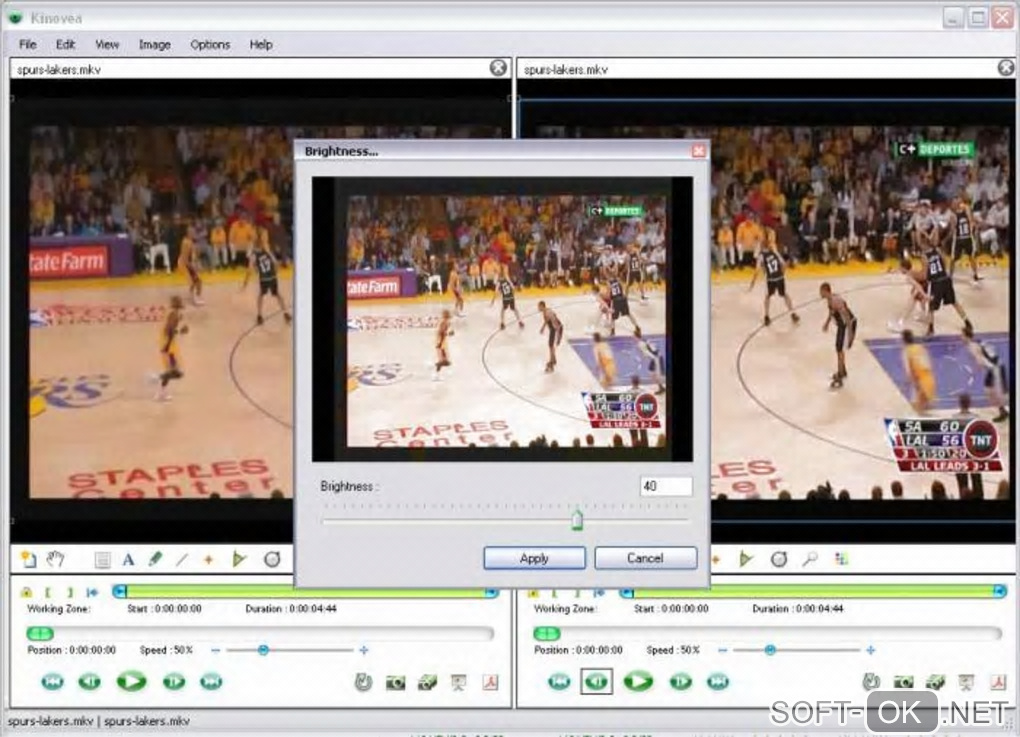The height and width of the screenshot is (737, 1020).
Task: Click the left player's position cursor
Action: [x=40, y=633]
